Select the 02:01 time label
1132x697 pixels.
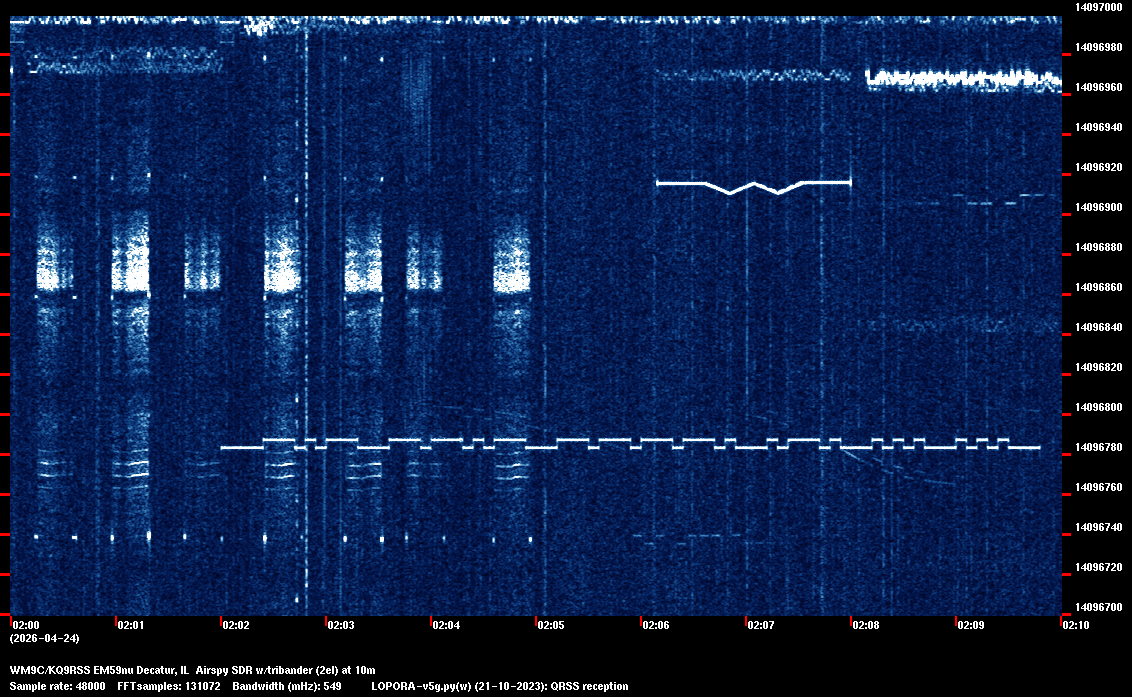[x=131, y=625]
